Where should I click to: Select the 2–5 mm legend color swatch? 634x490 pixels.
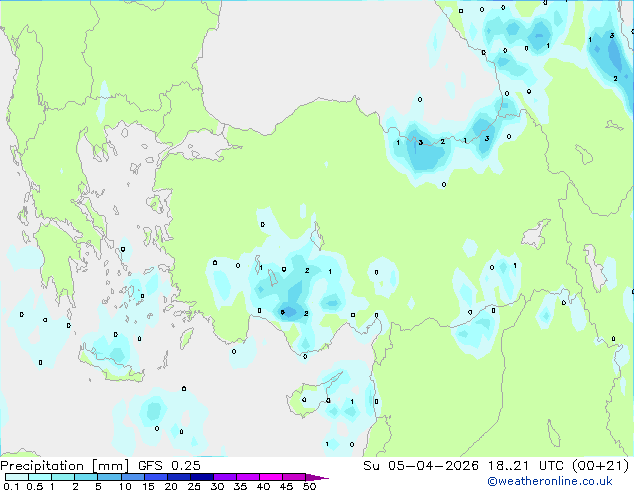86,477
